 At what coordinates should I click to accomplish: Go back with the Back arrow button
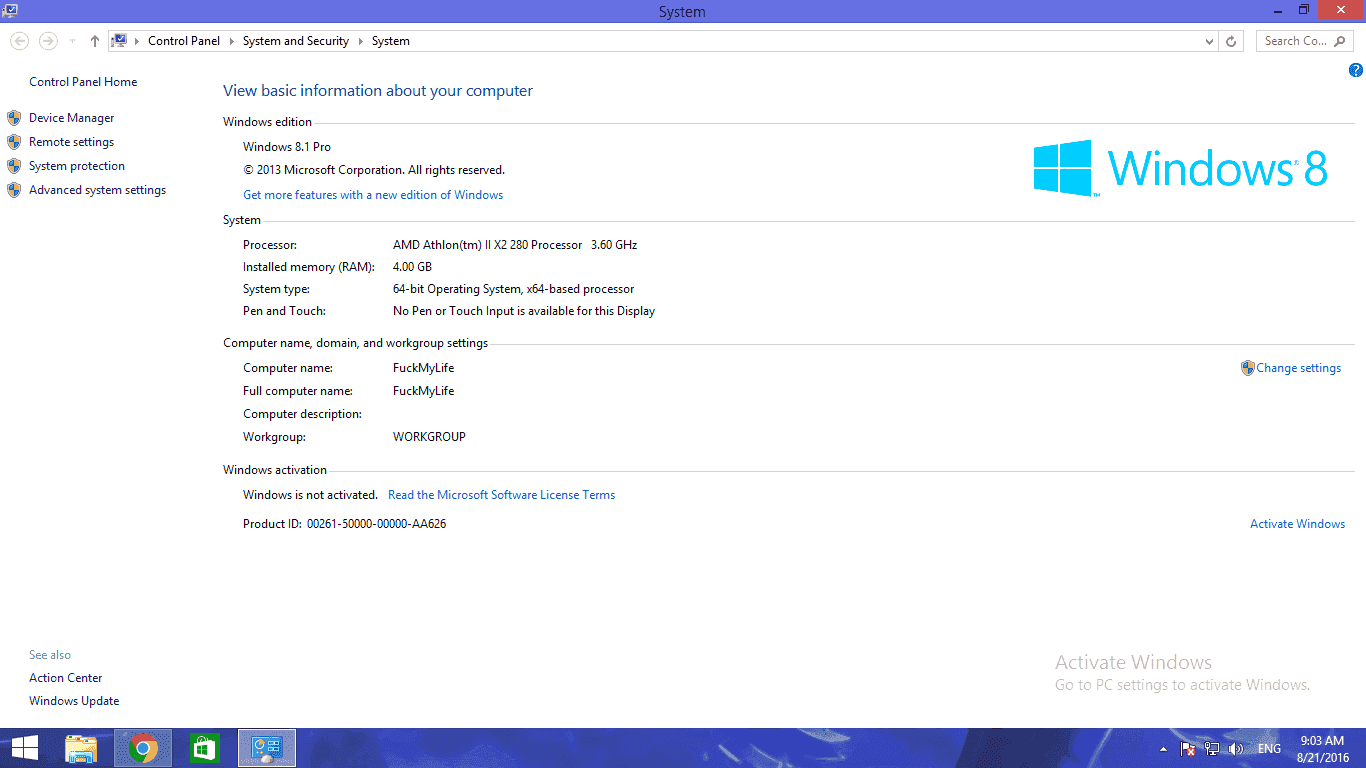[19, 41]
